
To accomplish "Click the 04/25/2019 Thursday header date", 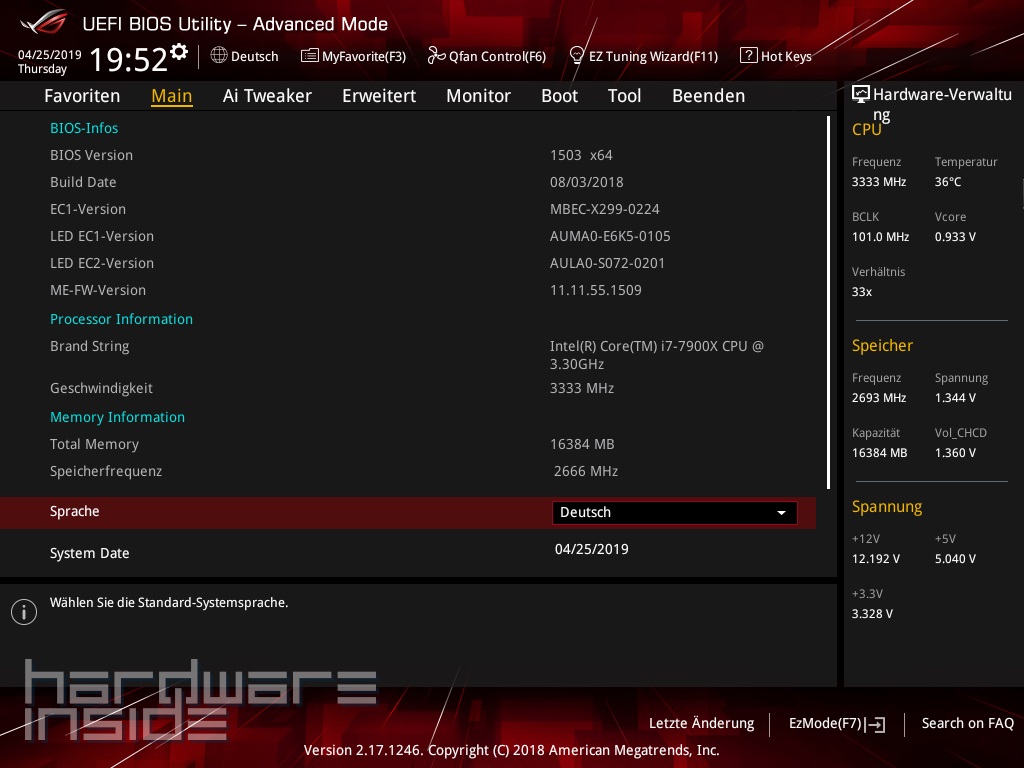I will 49,61.
